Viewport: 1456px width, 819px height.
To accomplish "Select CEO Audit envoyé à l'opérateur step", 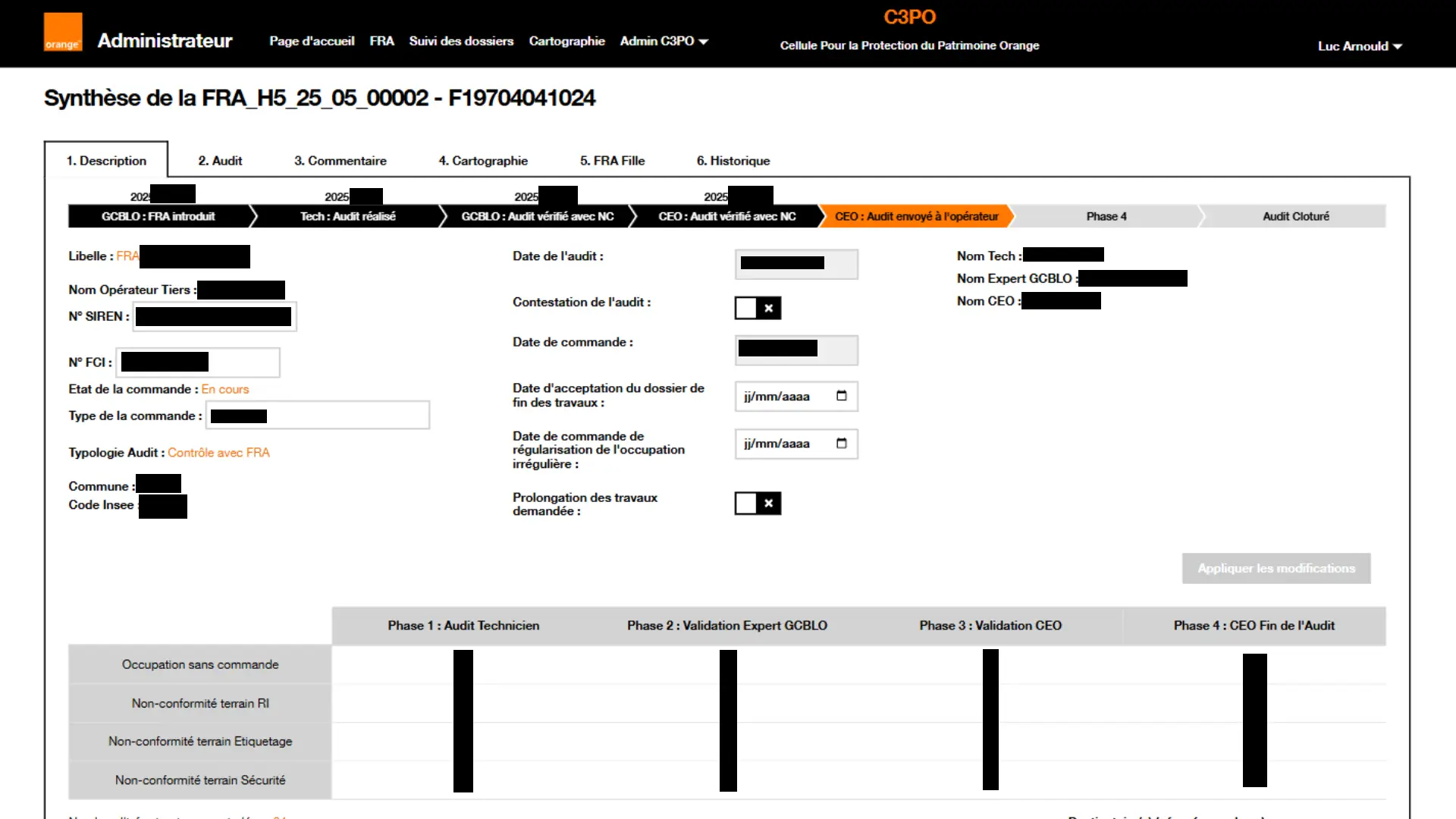I will click(916, 216).
